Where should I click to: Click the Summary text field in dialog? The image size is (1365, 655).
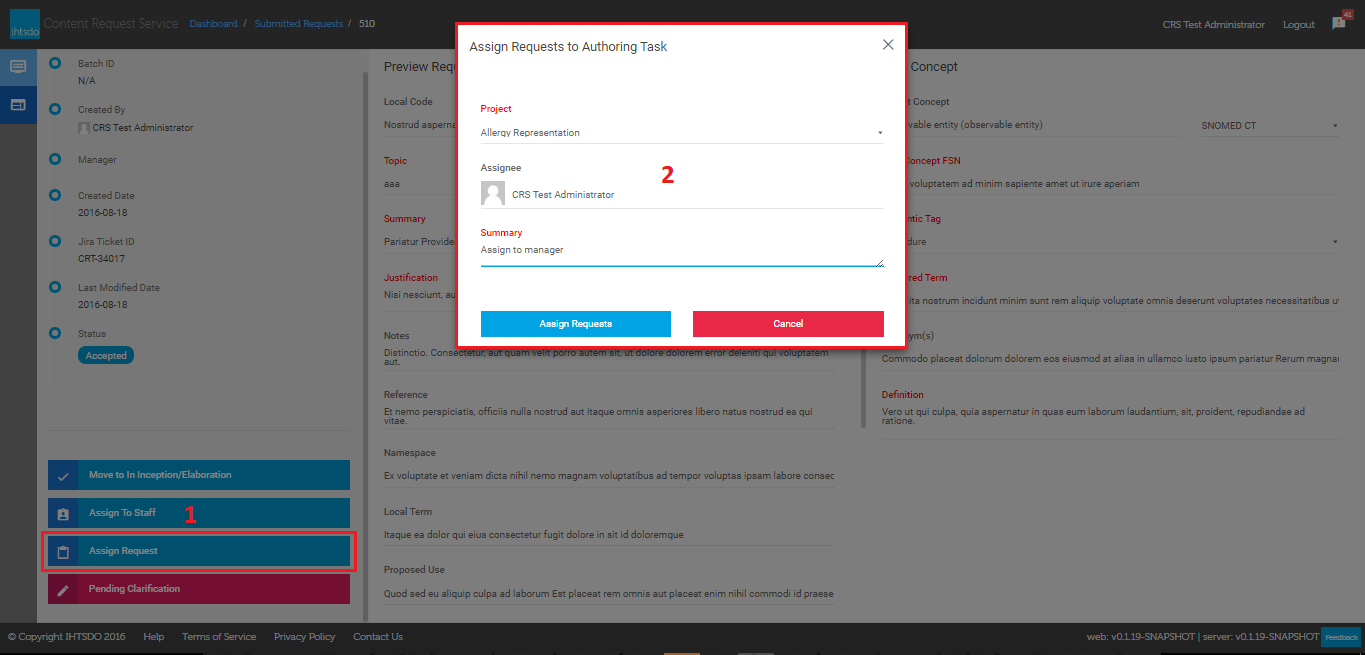tap(681, 251)
